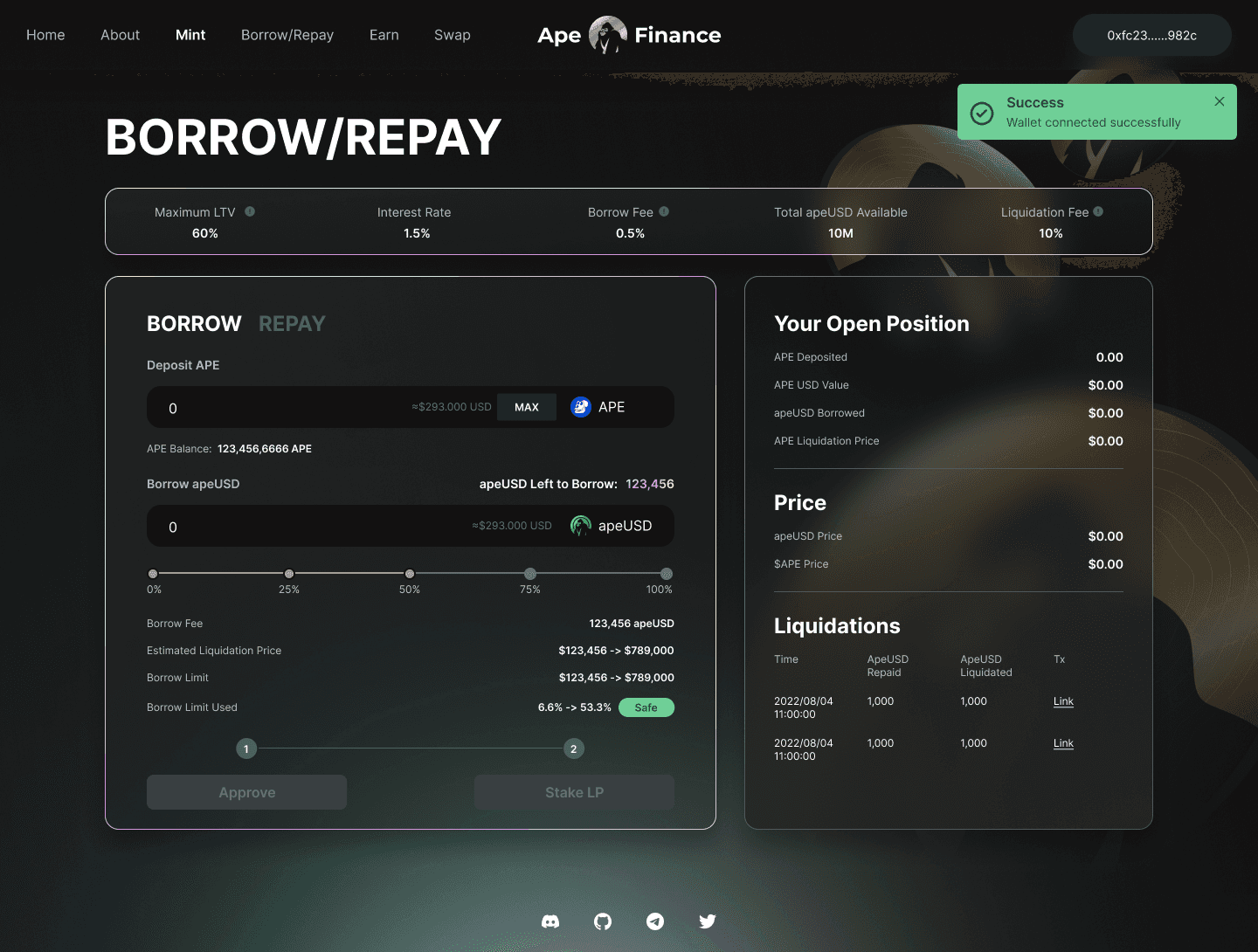Image resolution: width=1258 pixels, height=952 pixels.
Task: Click the APE Balance 123,456,6666 APE text
Action: tap(265, 449)
